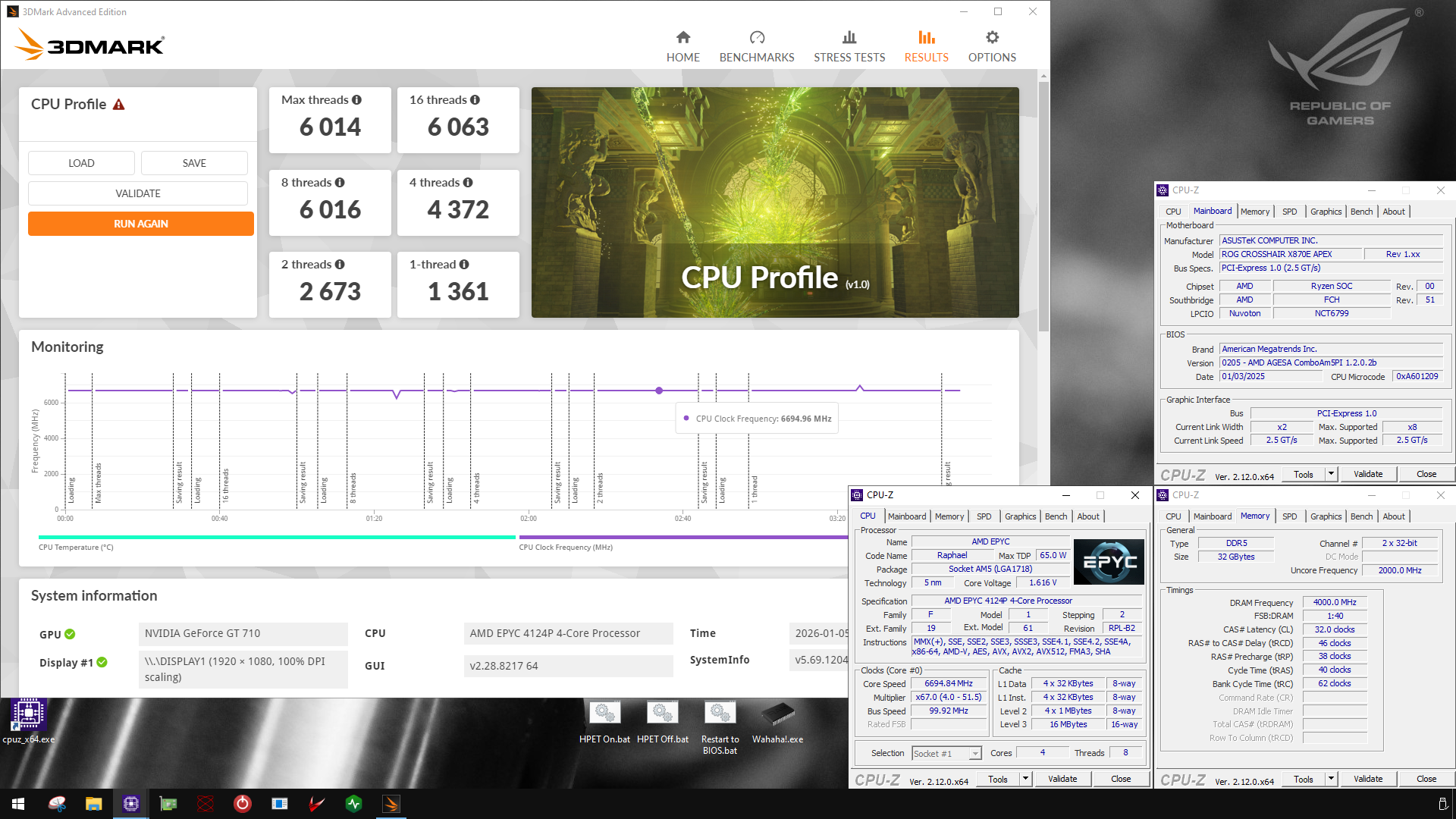Viewport: 1456px width, 819px height.
Task: Click the info icon next to 16 threads
Action: tap(475, 99)
